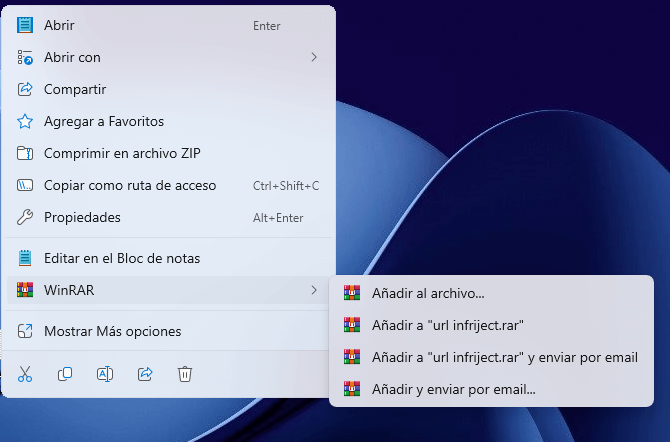
Task: Choose Añadir a "url infriject.rar" y enviar por email
Action: (491, 357)
